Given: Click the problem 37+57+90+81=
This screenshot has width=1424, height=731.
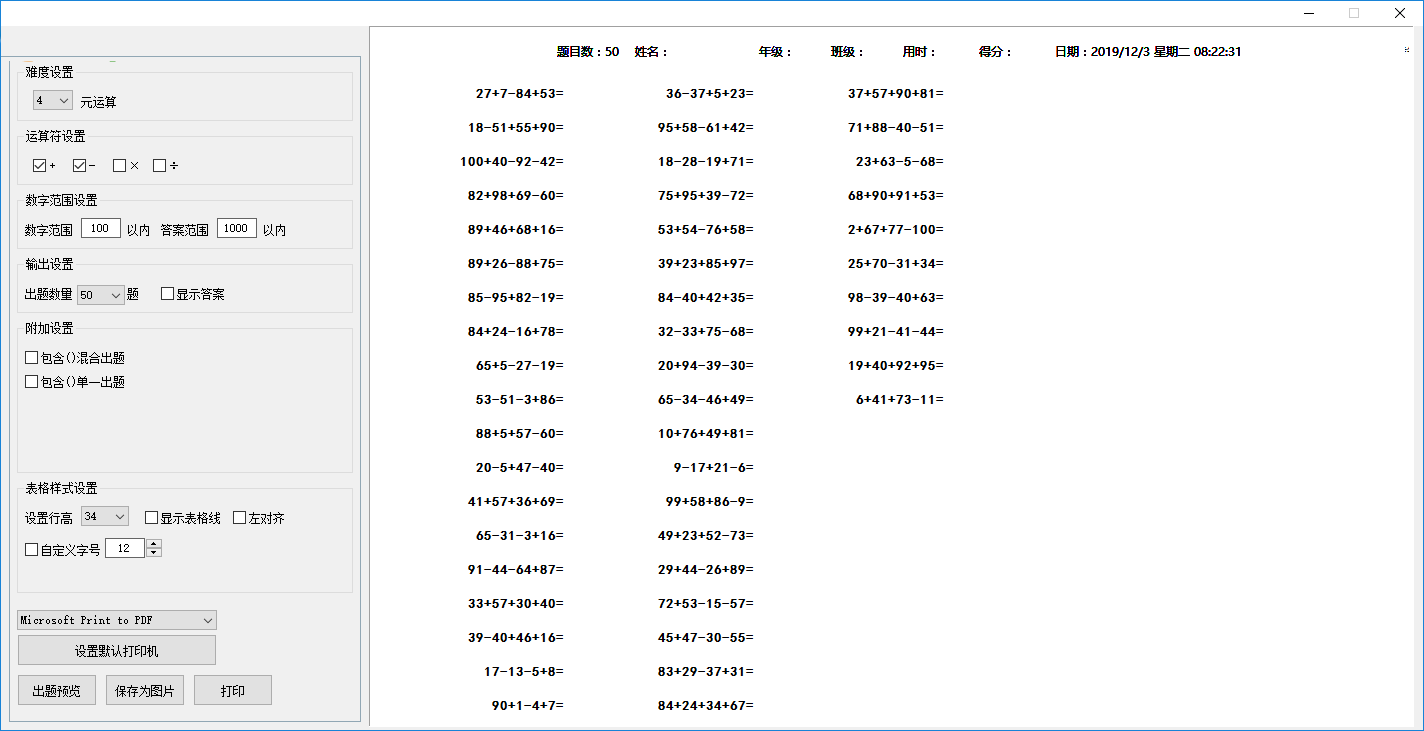Looking at the screenshot, I should click(896, 94).
